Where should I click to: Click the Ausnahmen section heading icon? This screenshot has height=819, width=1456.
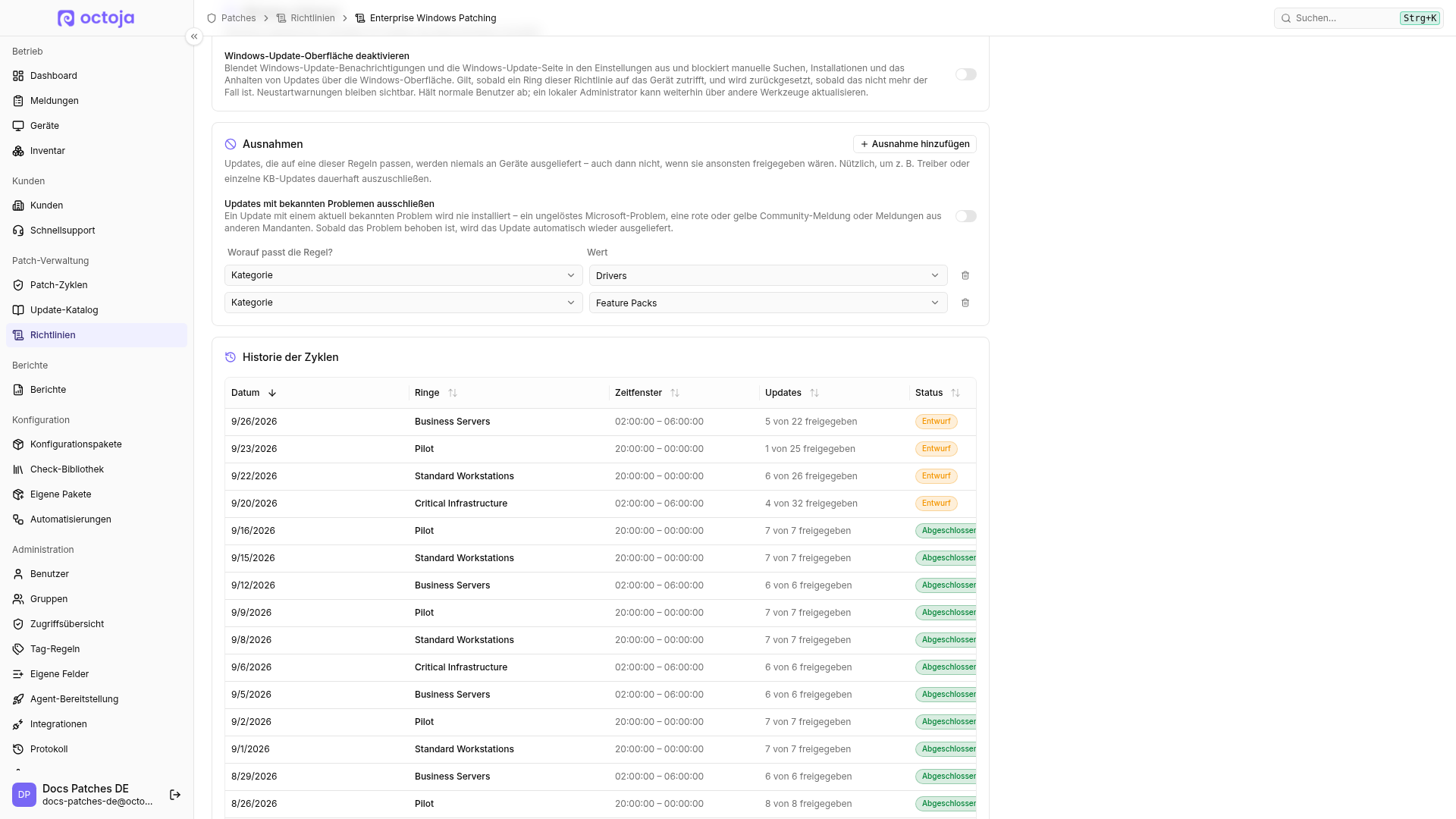(x=231, y=144)
